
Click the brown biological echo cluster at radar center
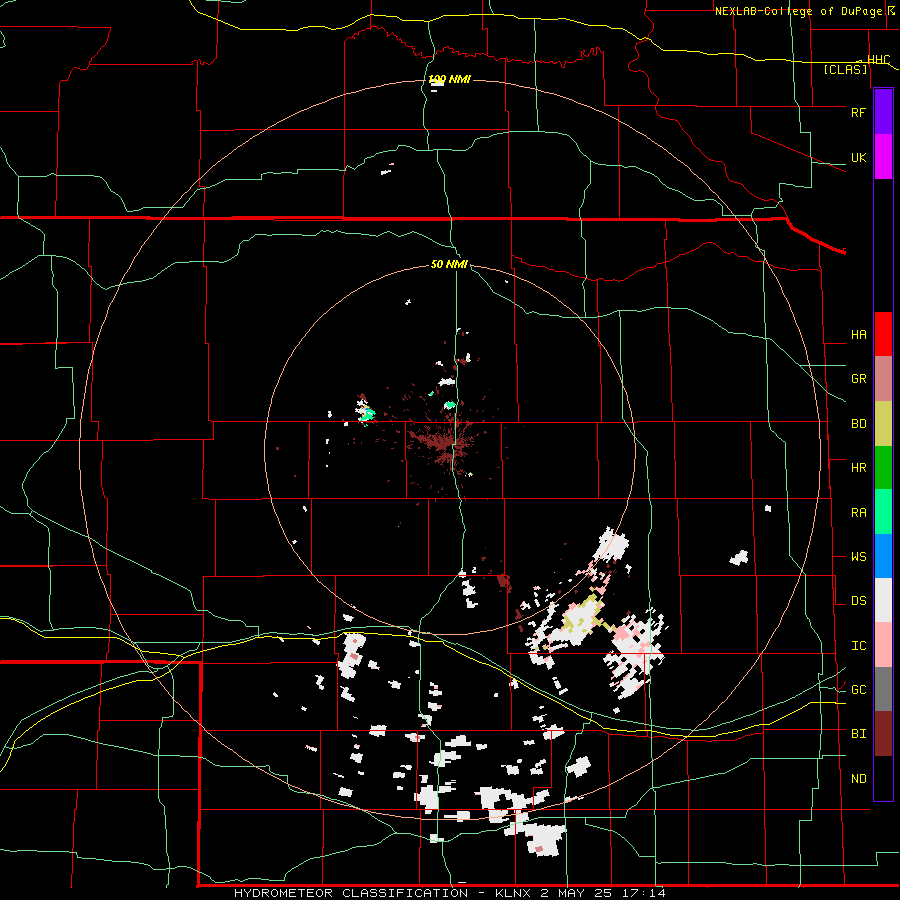pos(445,445)
